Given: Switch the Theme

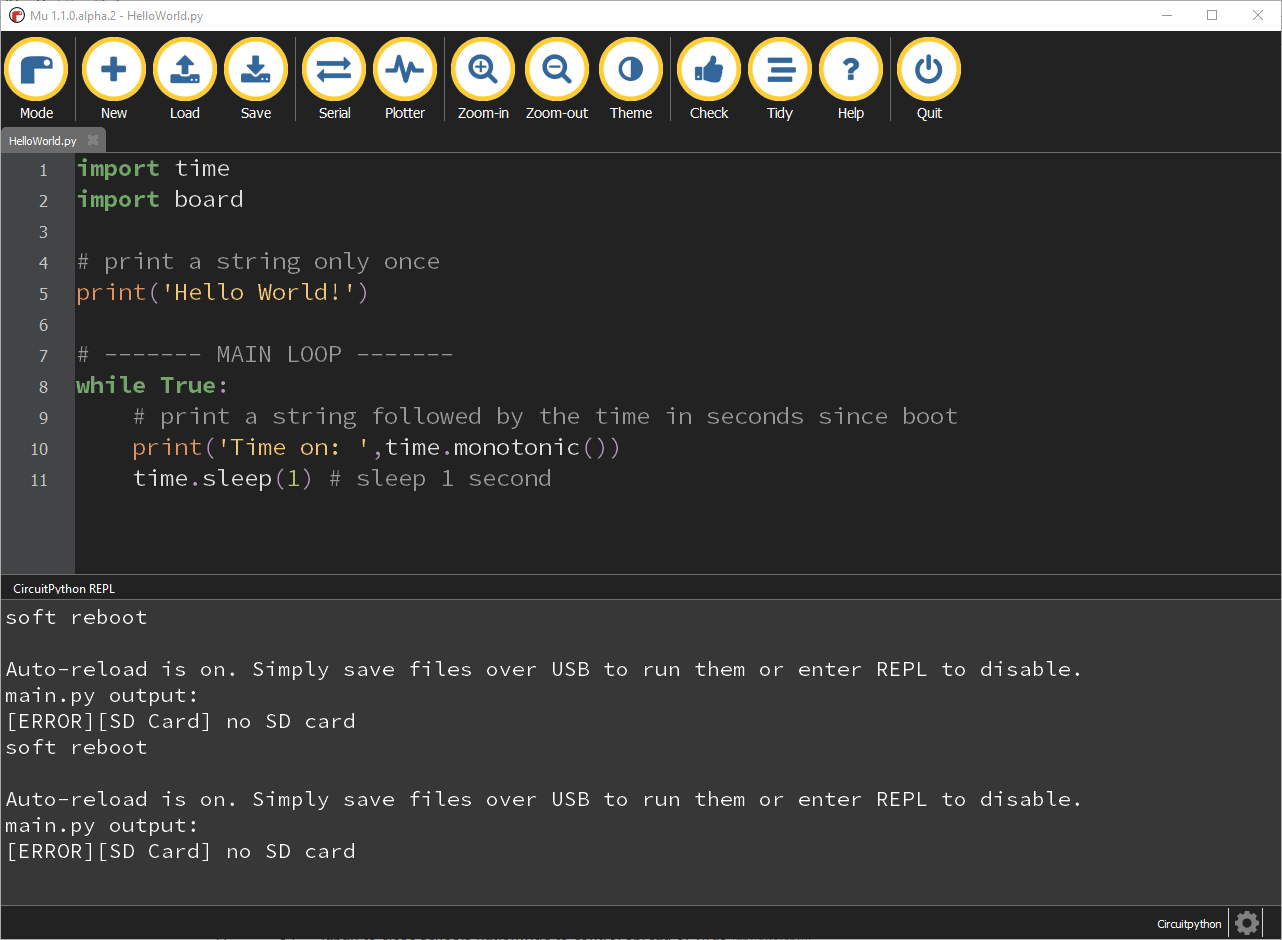Looking at the screenshot, I should 631,80.
